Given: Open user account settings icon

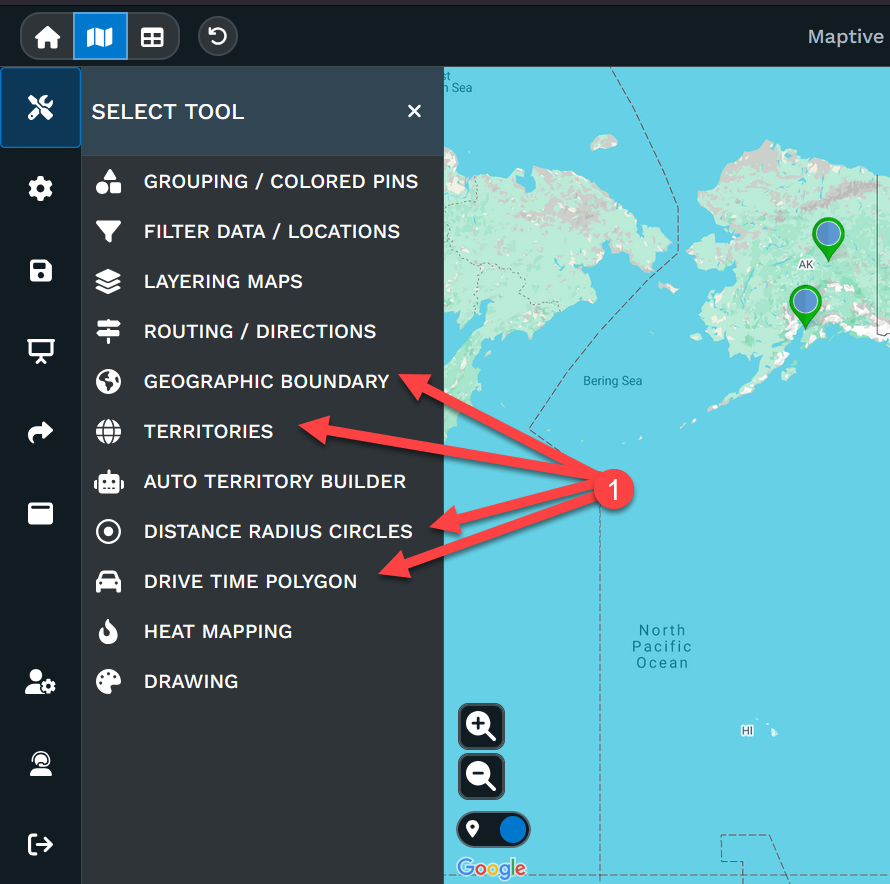Looking at the screenshot, I should point(40,682).
